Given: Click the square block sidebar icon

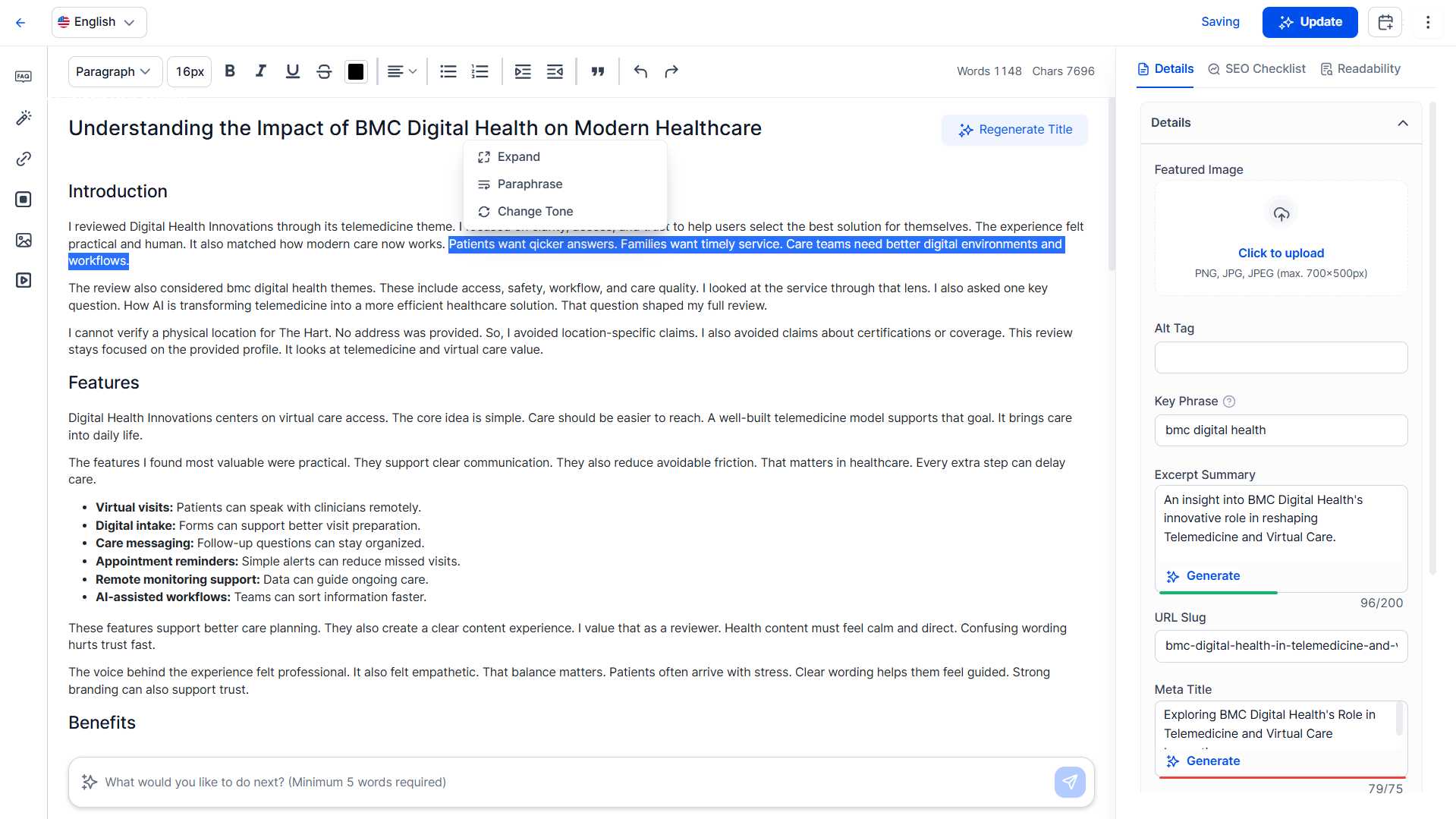Looking at the screenshot, I should (24, 200).
